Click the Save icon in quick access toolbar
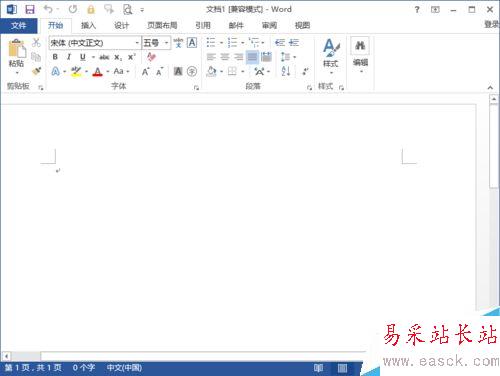Viewport: 500px width, 376px height. [x=30, y=9]
